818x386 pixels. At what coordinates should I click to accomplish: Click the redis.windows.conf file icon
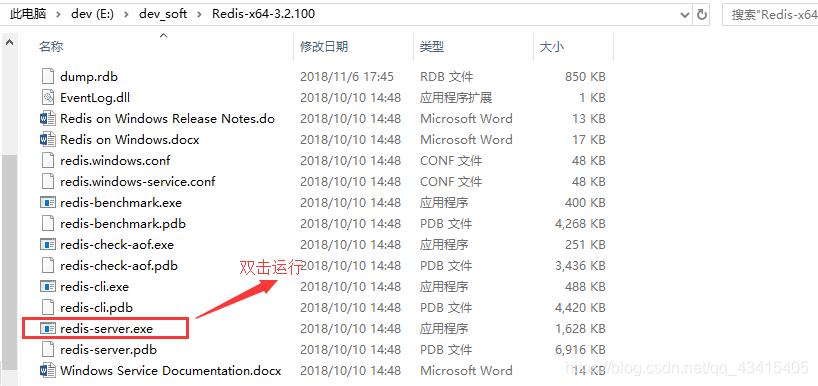click(x=48, y=161)
